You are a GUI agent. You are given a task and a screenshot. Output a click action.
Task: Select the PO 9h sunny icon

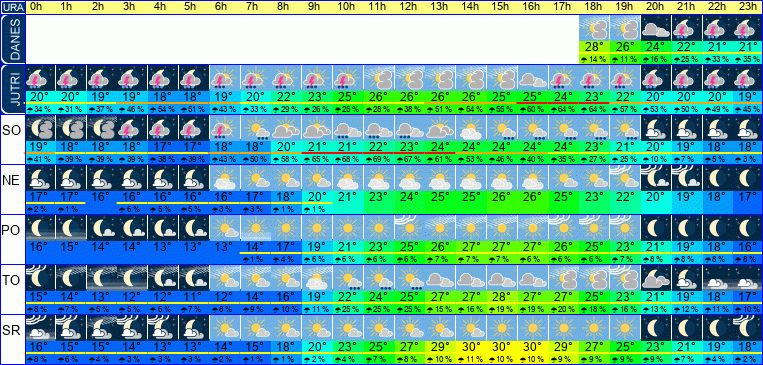pos(316,228)
